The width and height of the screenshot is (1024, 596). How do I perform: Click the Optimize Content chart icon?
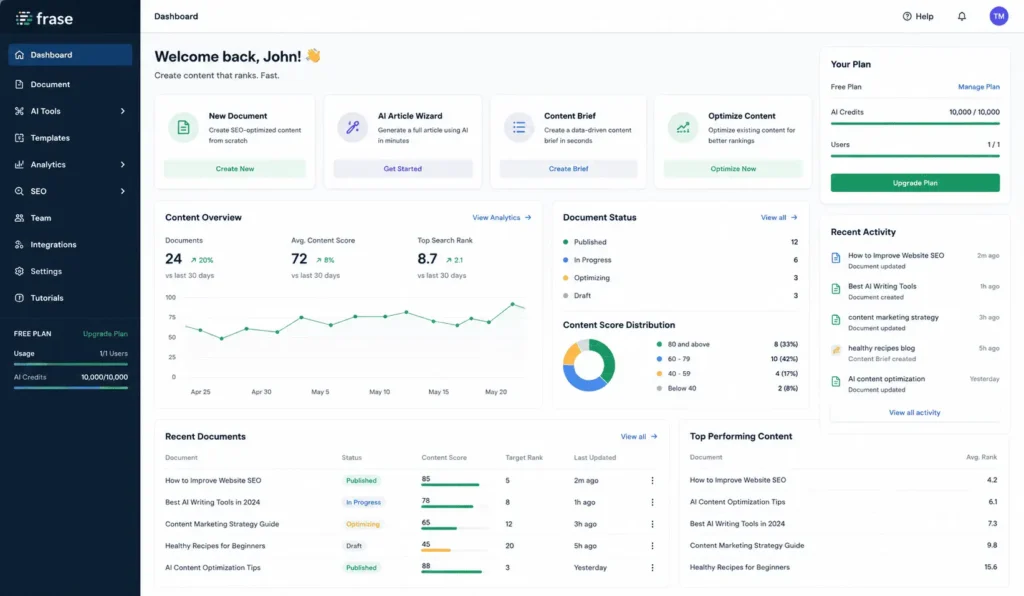coord(683,127)
